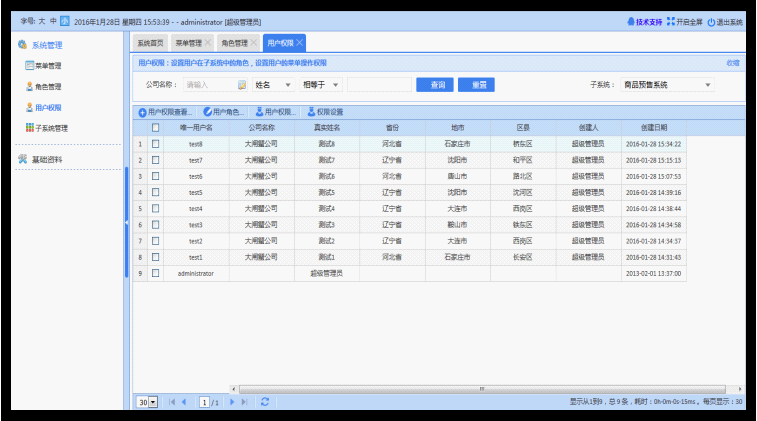Go to first page in pager
The image size is (757, 421).
pyautogui.click(x=172, y=402)
